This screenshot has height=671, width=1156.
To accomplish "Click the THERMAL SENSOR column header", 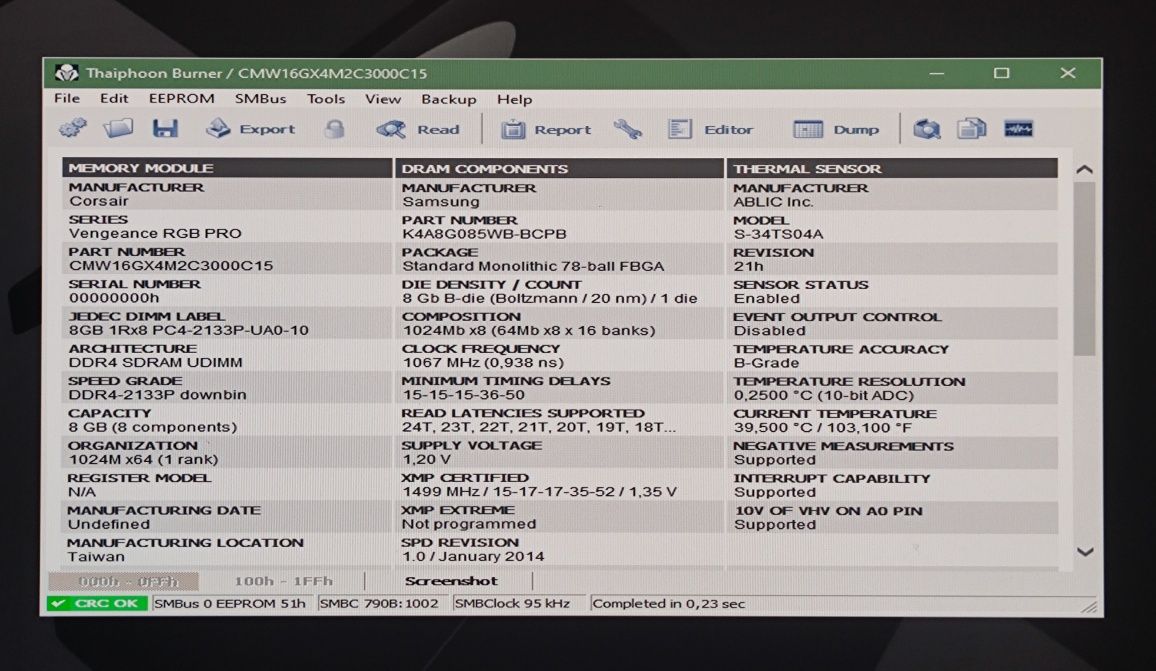I will [892, 168].
